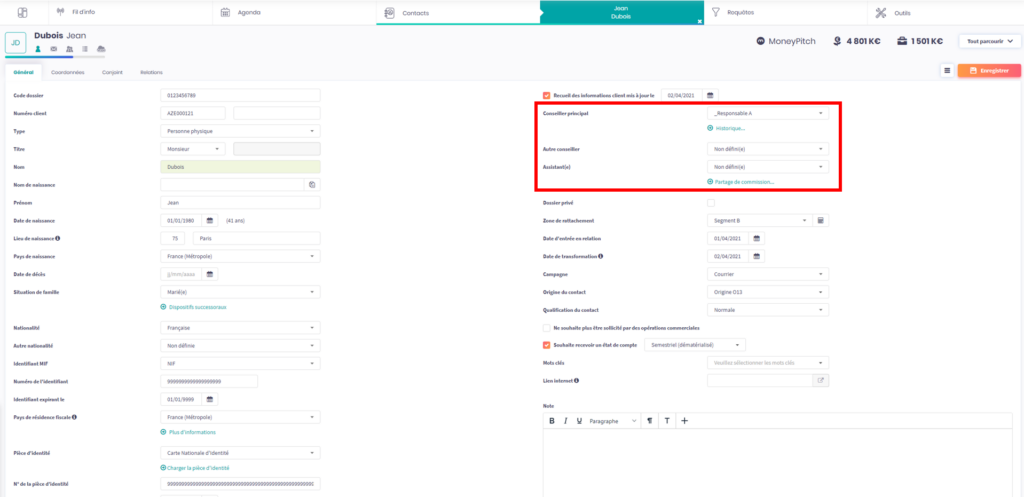Click the envelope icon under Dubois Jean
The width and height of the screenshot is (1024, 497).
[x=53, y=48]
